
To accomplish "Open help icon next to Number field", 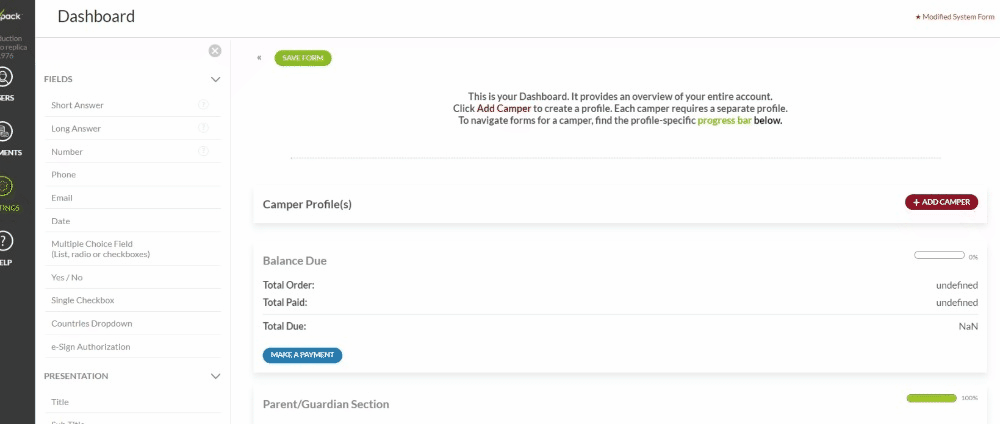I will pos(203,152).
